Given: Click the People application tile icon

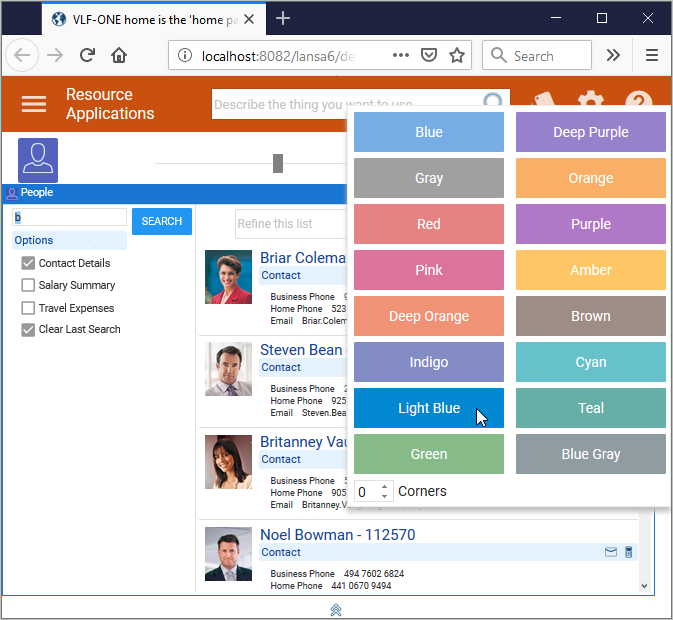Looking at the screenshot, I should 38,160.
